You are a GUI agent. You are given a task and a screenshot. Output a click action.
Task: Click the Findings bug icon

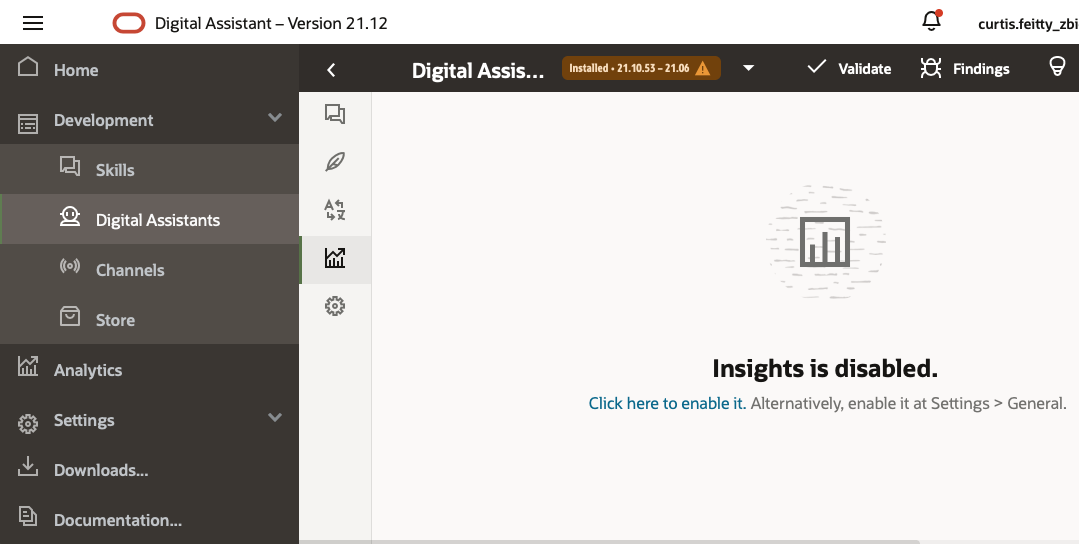[x=930, y=68]
